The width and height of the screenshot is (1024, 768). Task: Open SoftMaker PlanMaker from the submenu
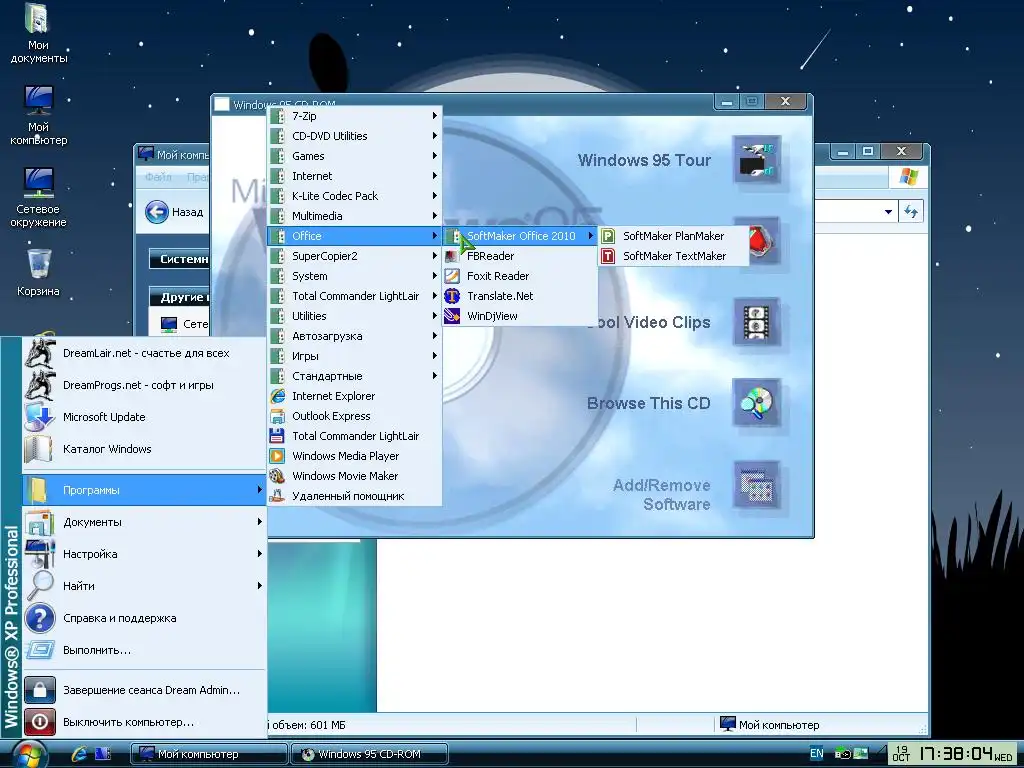[x=673, y=236]
